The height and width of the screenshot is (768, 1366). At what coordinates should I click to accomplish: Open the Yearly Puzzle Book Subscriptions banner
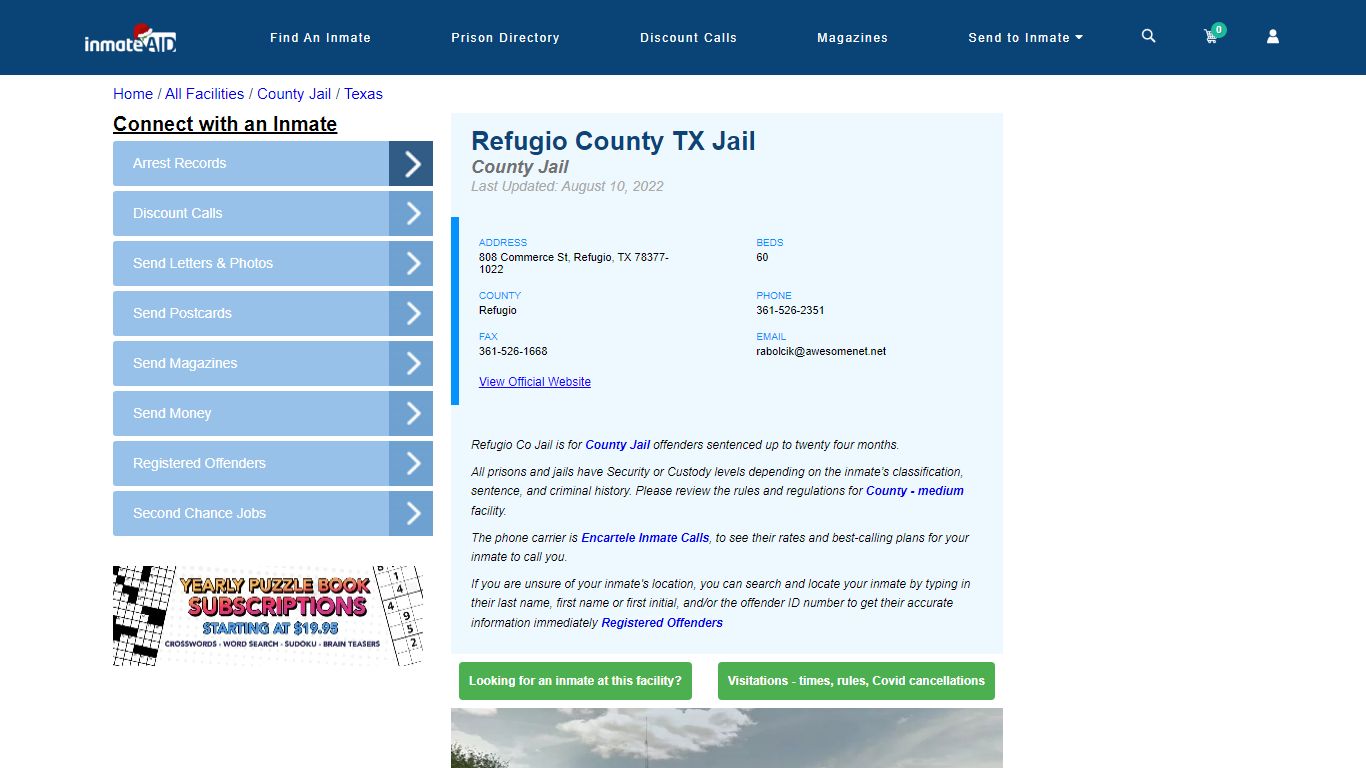pyautogui.click(x=268, y=616)
